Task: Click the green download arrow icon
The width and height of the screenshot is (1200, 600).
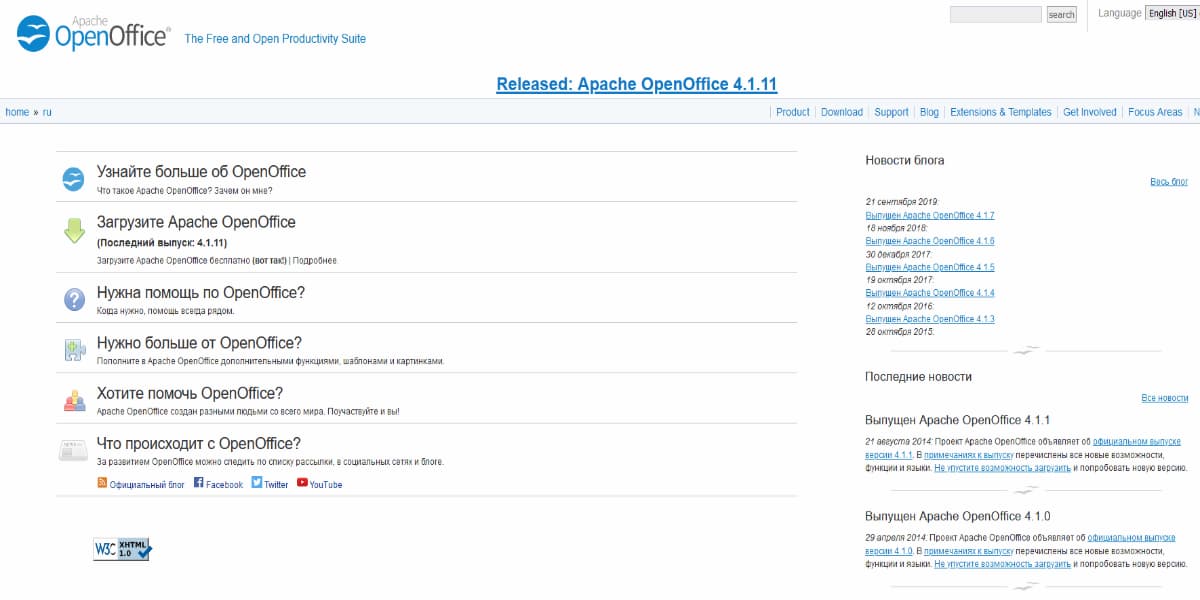Action: click(73, 229)
